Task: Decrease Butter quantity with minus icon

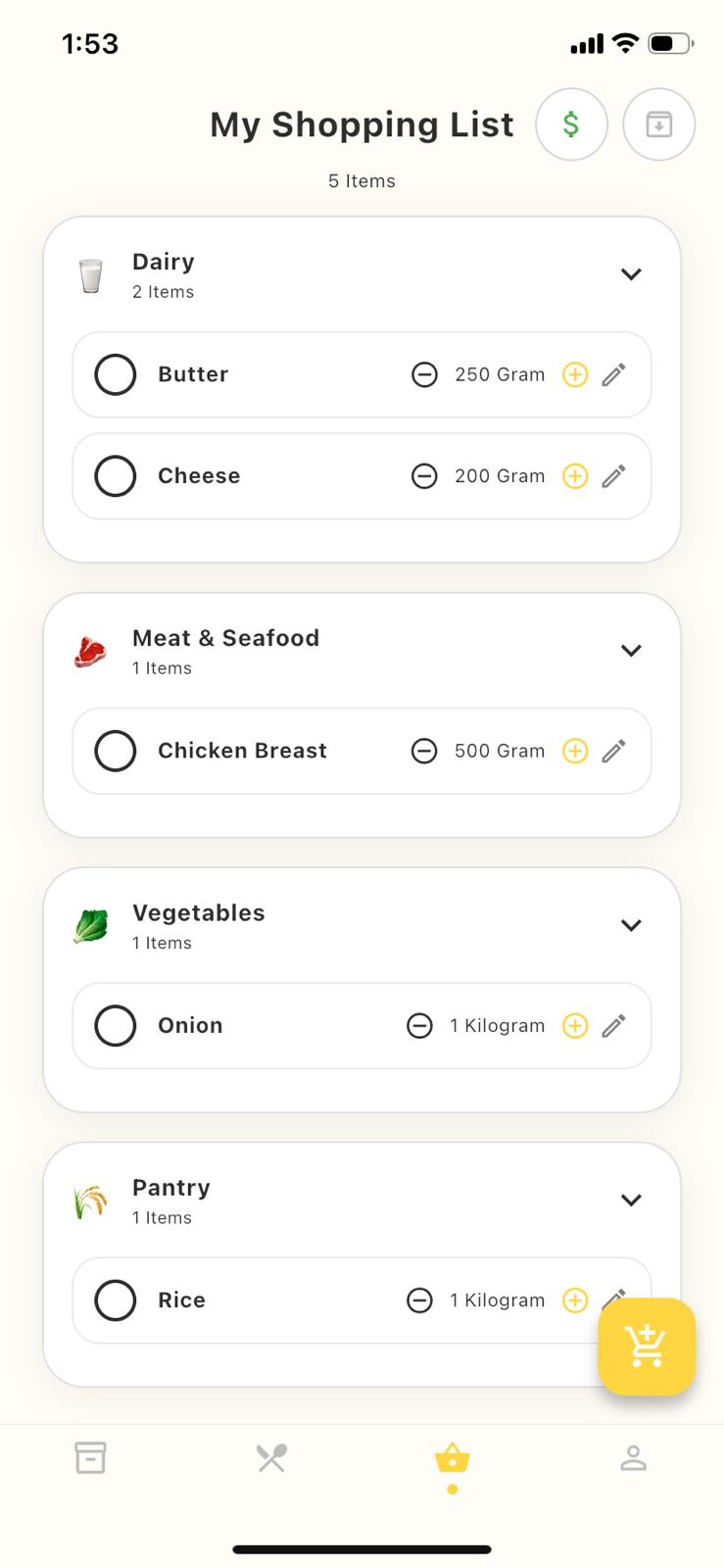Action: click(424, 374)
